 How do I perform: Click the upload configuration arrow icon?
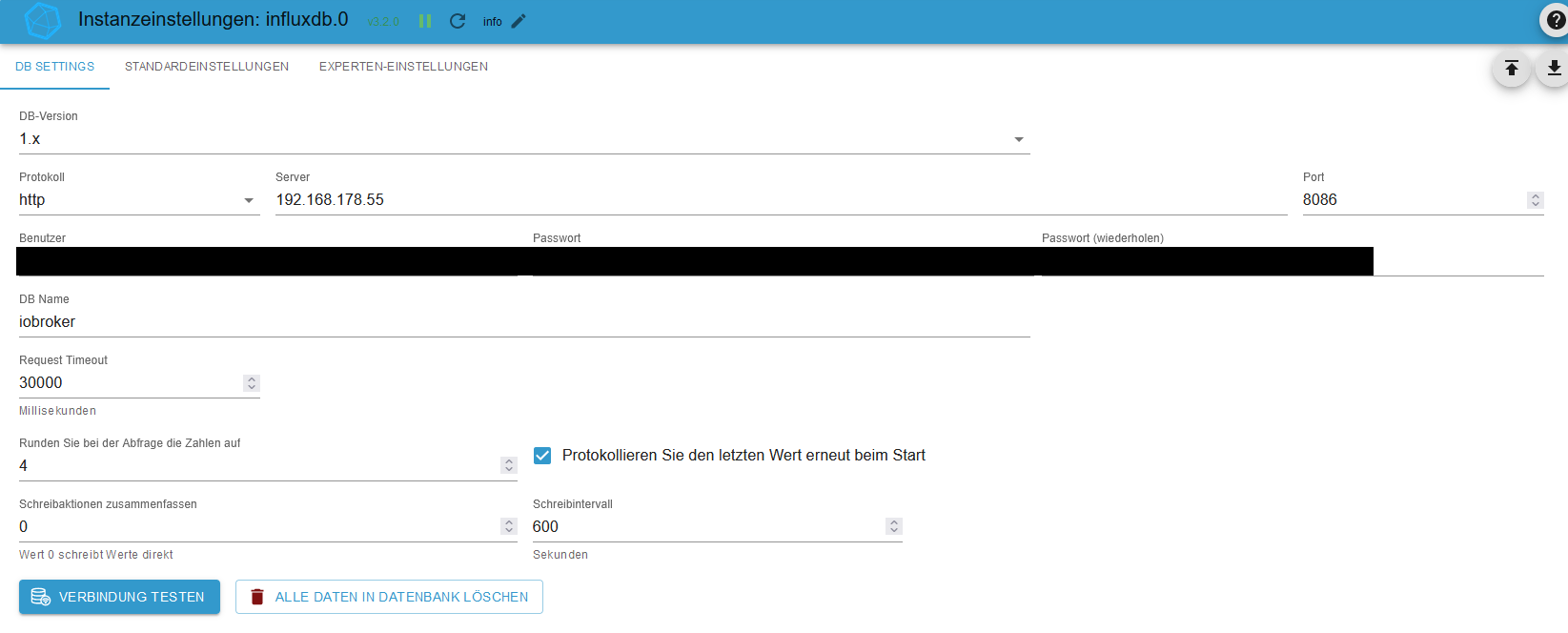click(1512, 68)
